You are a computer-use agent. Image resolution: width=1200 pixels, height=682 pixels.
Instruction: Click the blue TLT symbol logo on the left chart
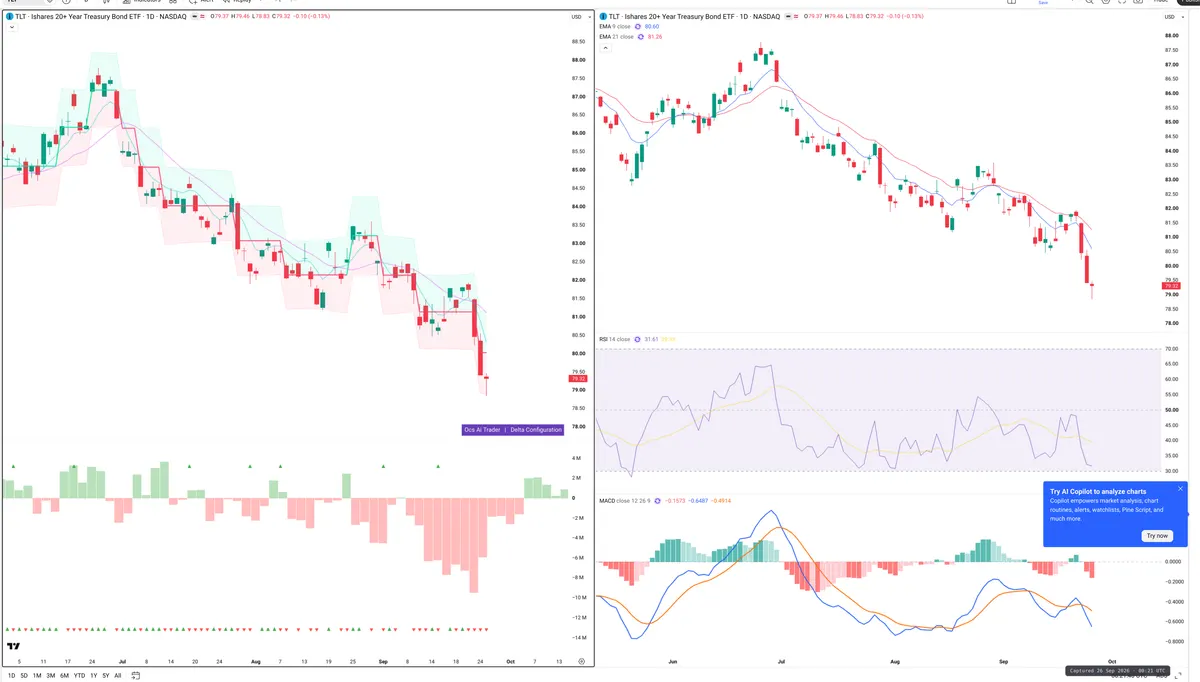(9, 17)
